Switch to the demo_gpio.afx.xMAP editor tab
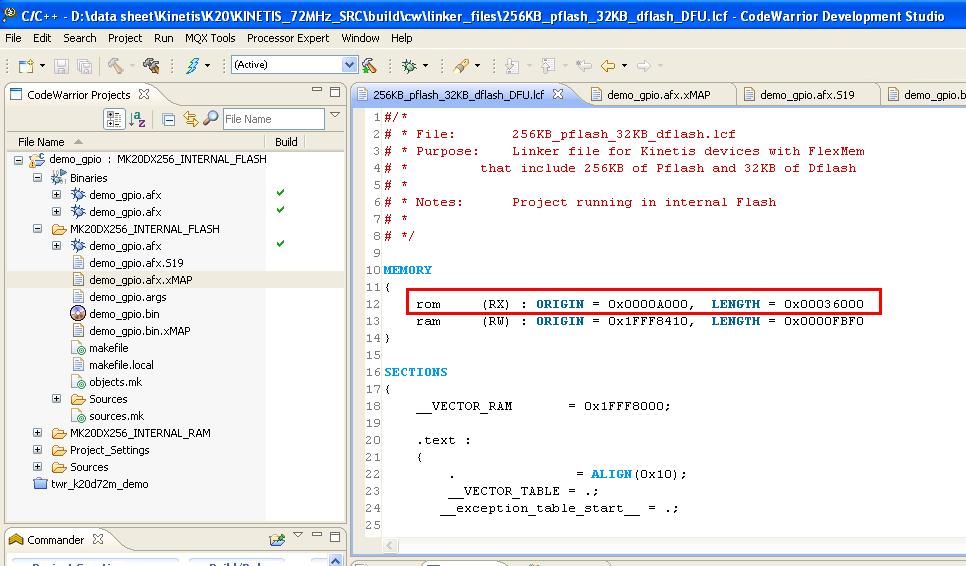Image resolution: width=966 pixels, height=566 pixels. (x=659, y=95)
